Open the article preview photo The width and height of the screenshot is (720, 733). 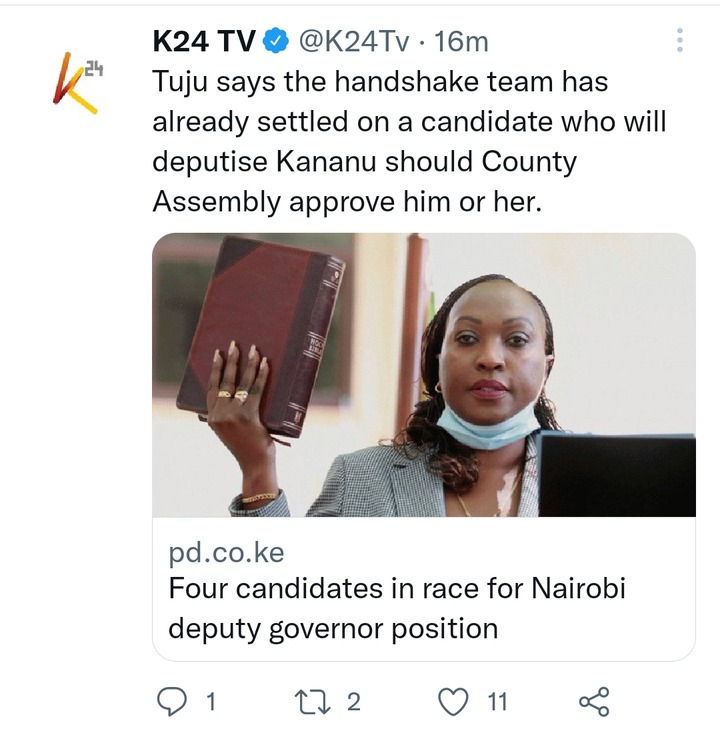coord(424,374)
